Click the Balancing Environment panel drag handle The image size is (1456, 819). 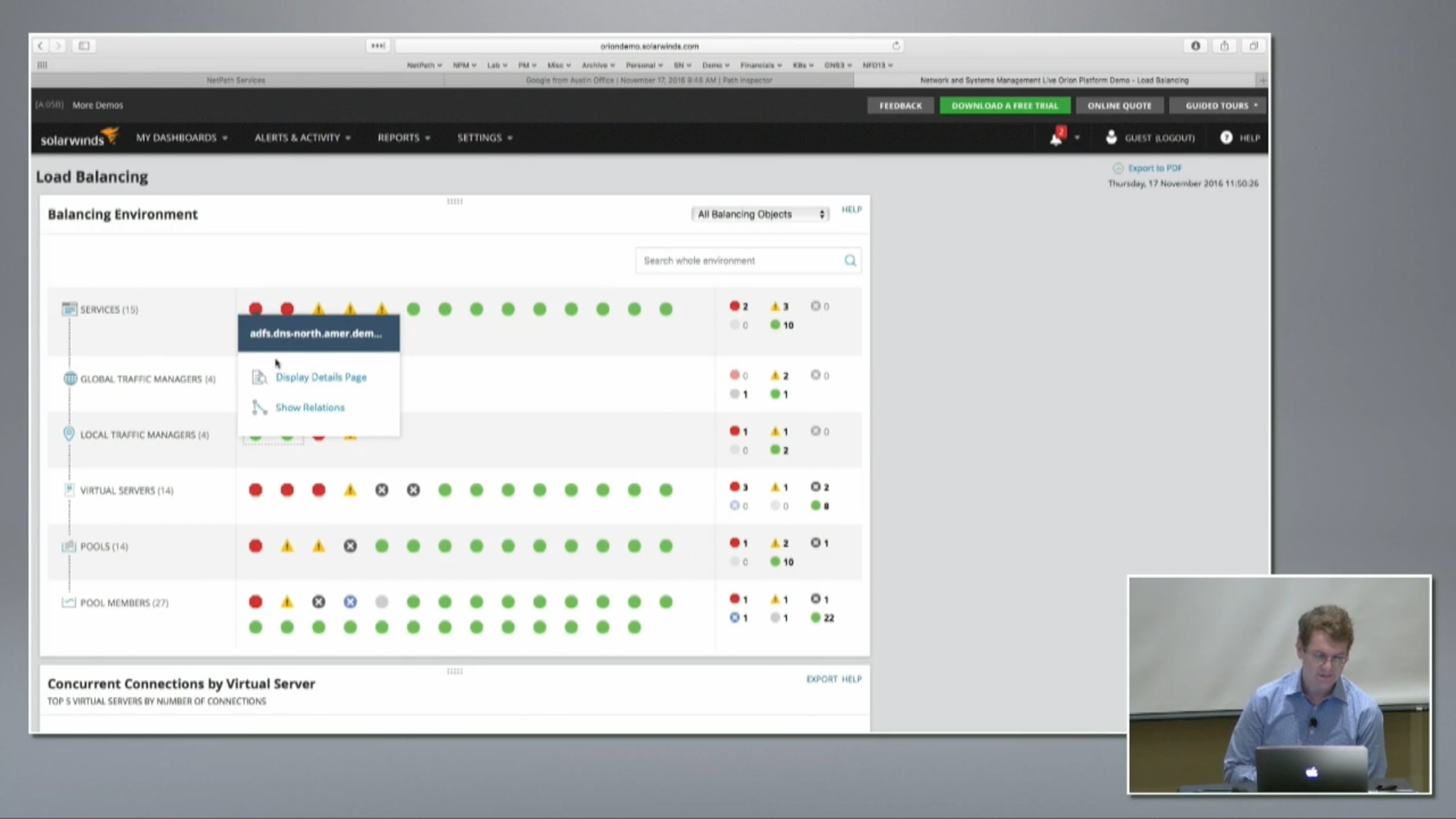click(454, 201)
